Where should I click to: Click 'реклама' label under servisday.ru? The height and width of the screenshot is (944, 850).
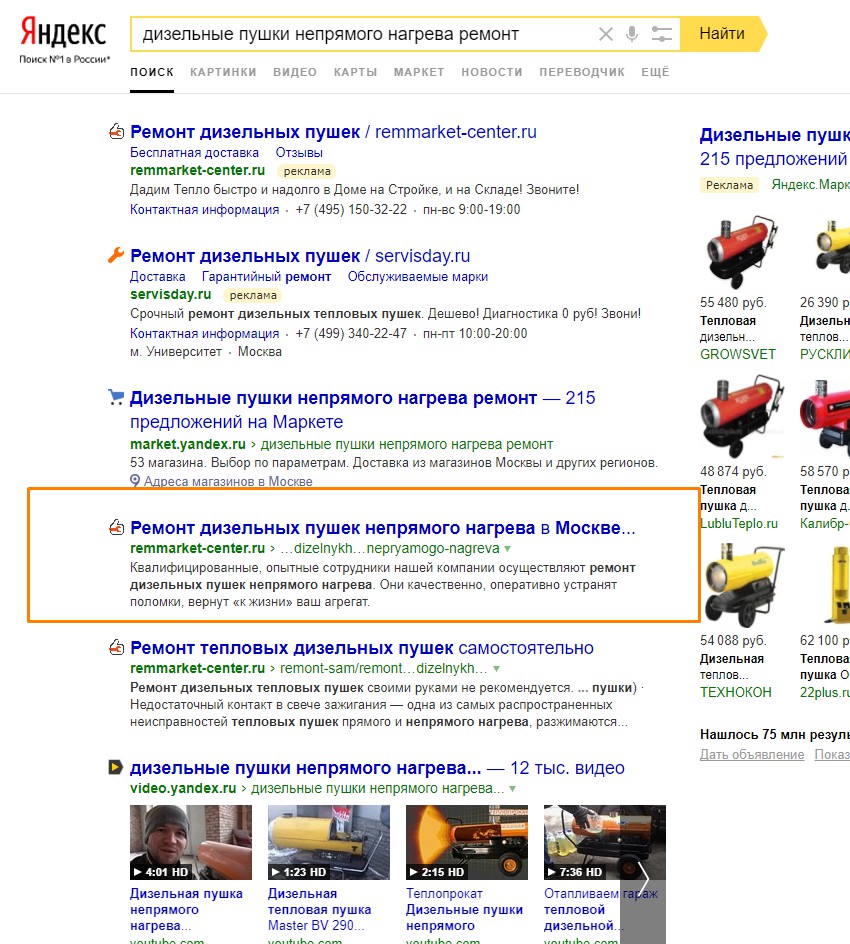pyautogui.click(x=253, y=295)
